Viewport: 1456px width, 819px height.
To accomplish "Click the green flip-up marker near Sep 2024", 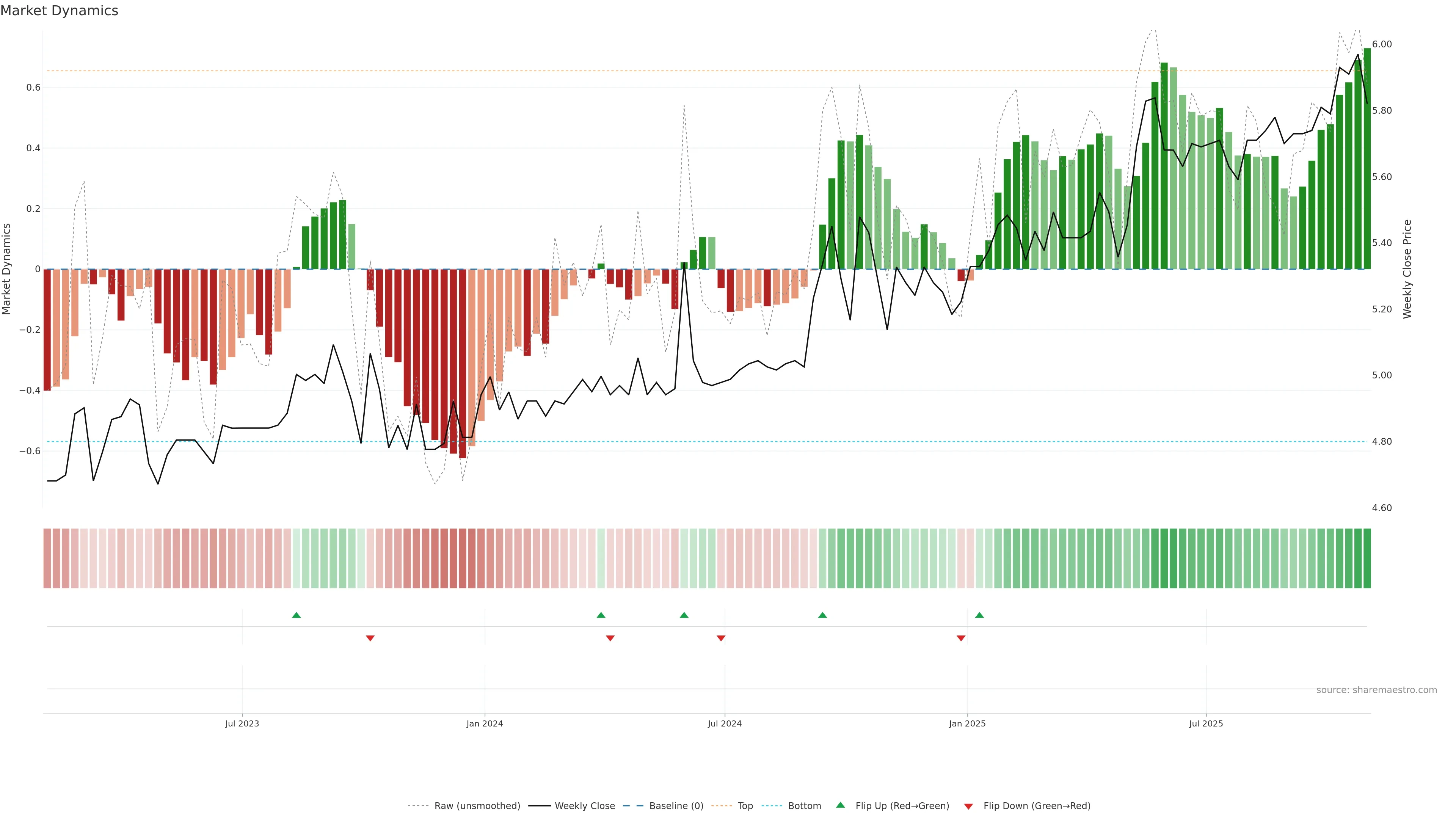I will [x=822, y=615].
